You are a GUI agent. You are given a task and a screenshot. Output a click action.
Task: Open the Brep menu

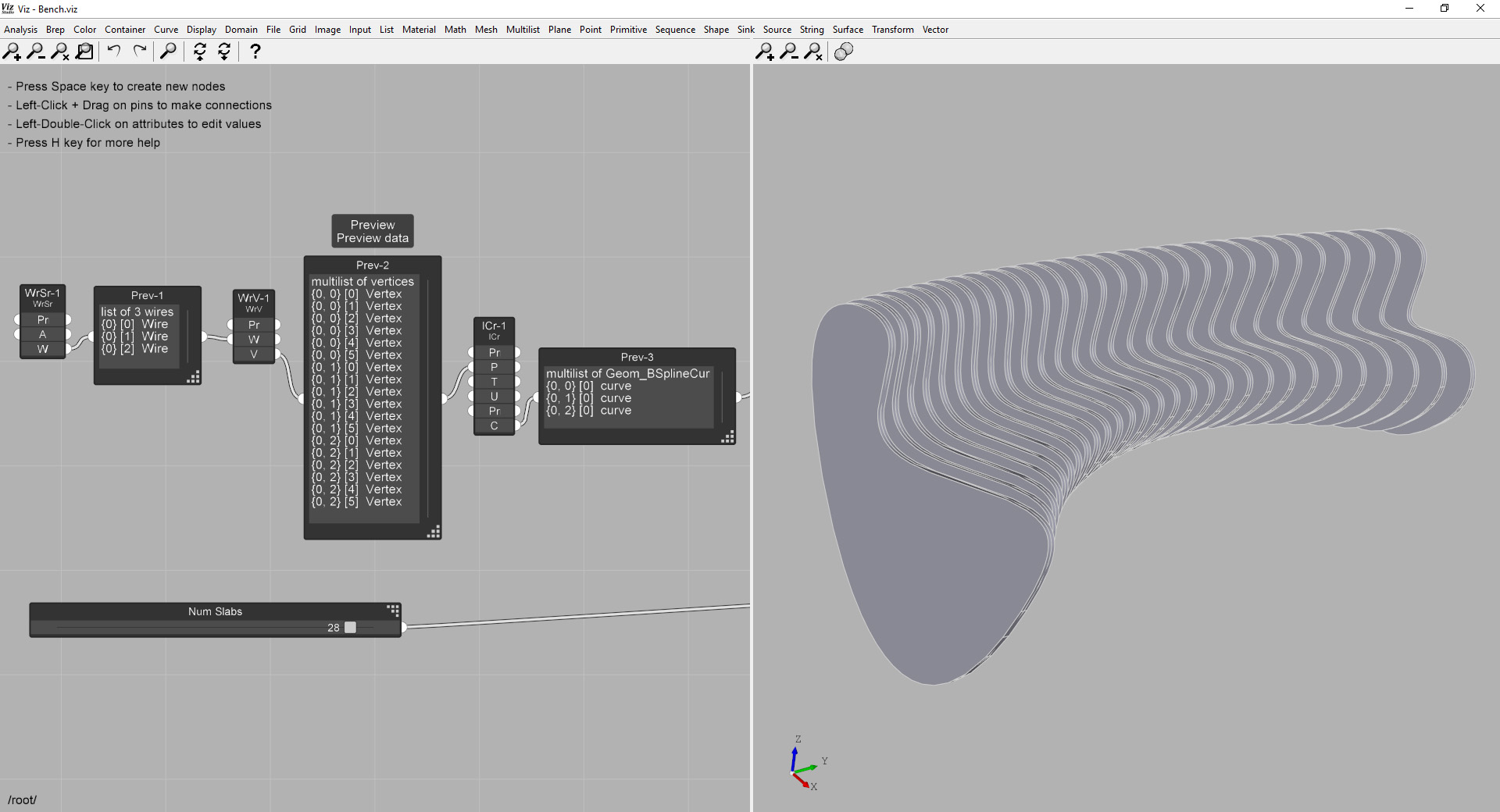point(55,30)
